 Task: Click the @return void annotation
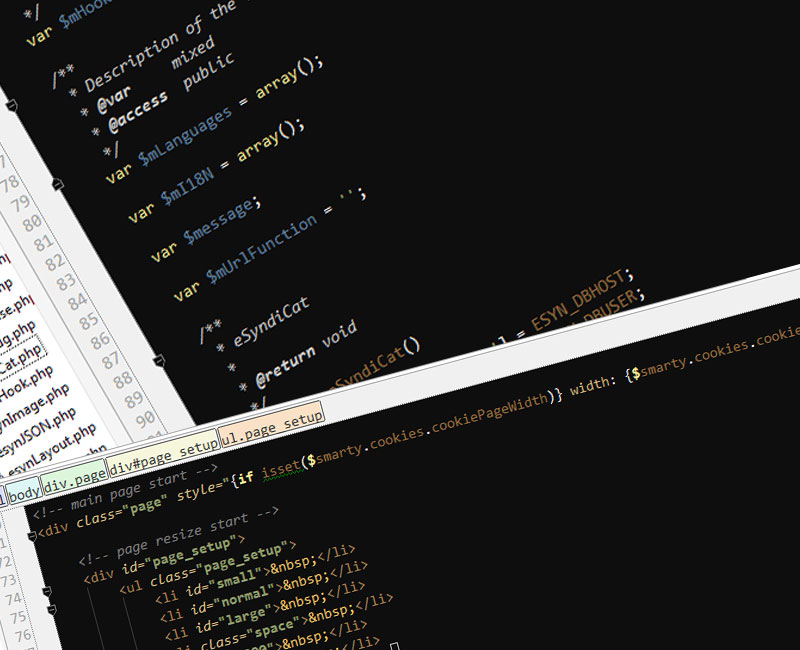pyautogui.click(x=306, y=353)
